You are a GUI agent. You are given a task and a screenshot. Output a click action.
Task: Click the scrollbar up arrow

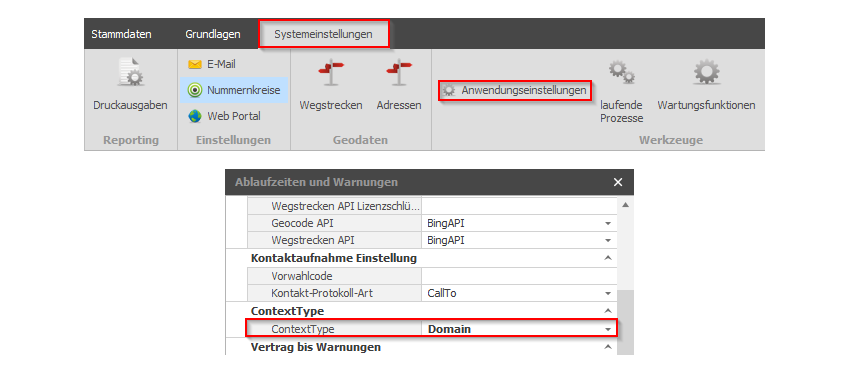(625, 205)
